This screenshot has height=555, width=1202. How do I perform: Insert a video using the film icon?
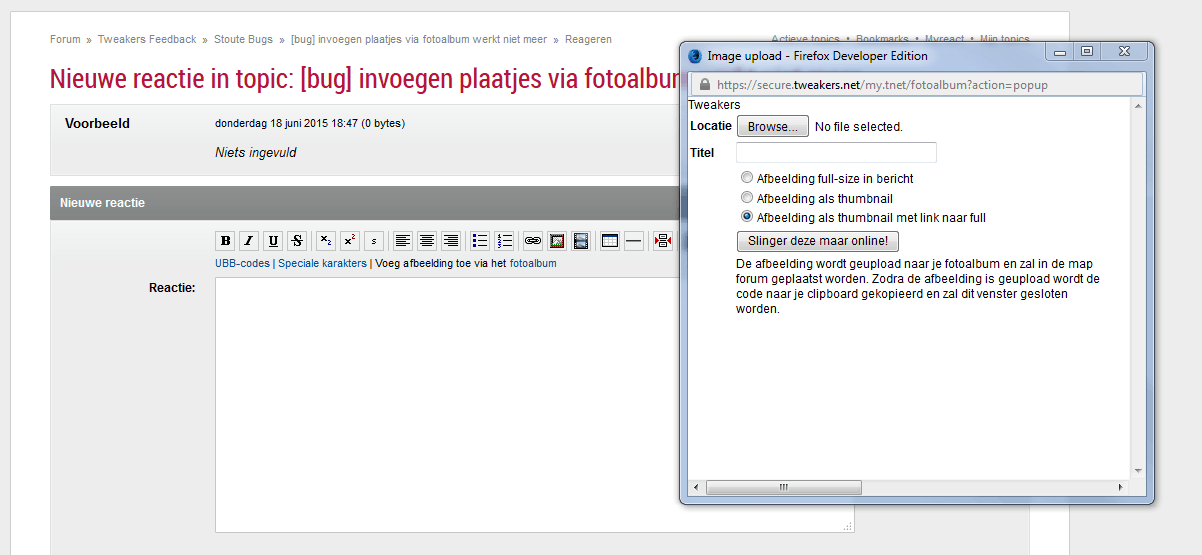pos(581,241)
